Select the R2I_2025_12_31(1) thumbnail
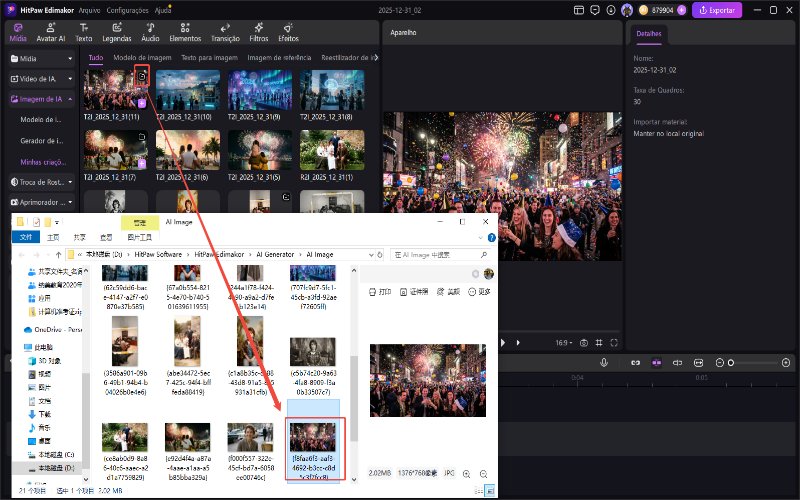Image resolution: width=800 pixels, height=500 pixels. coord(332,150)
